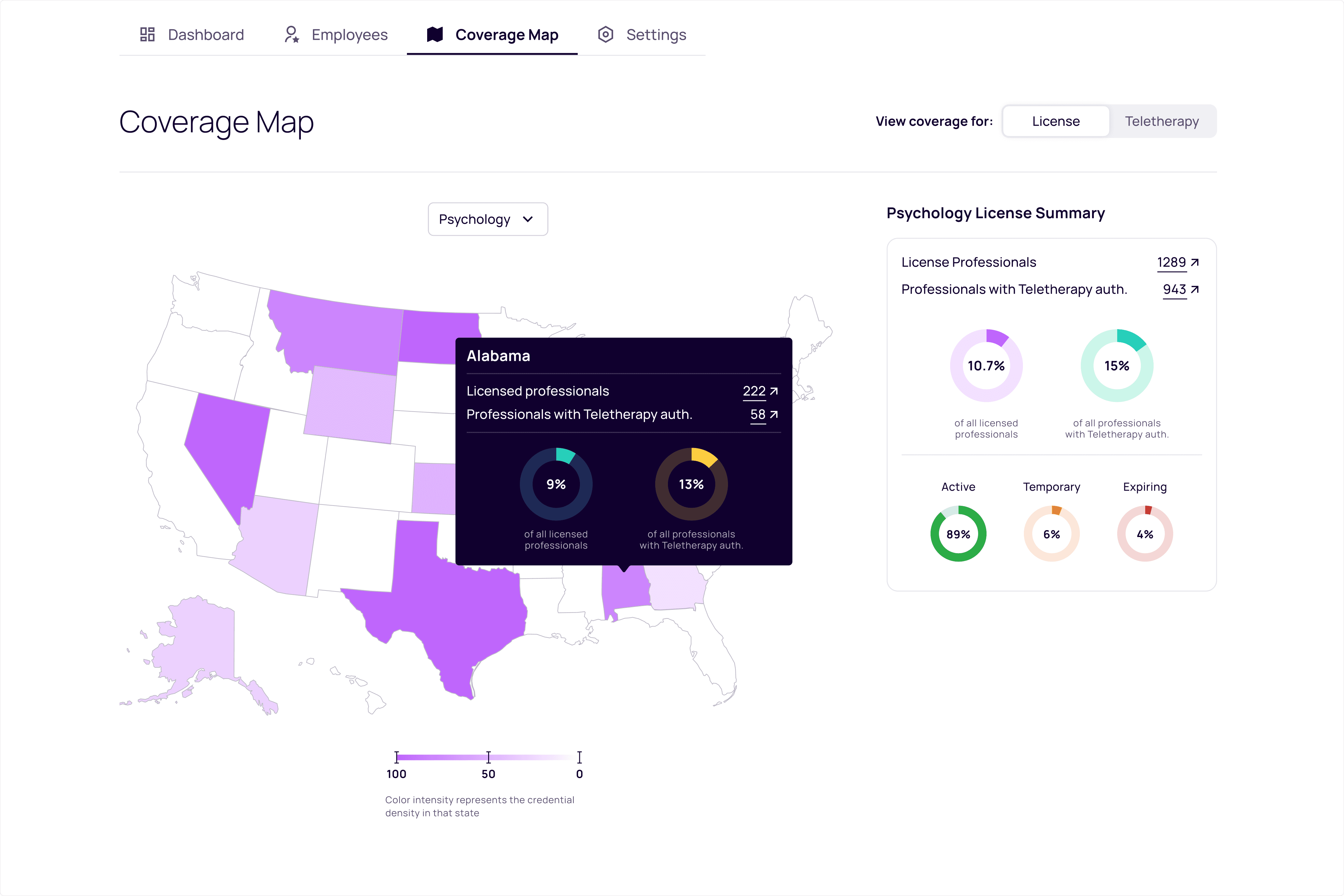This screenshot has height=896, width=1344.
Task: Open arrow next to 943 Teletherapy professionals
Action: 1195,290
